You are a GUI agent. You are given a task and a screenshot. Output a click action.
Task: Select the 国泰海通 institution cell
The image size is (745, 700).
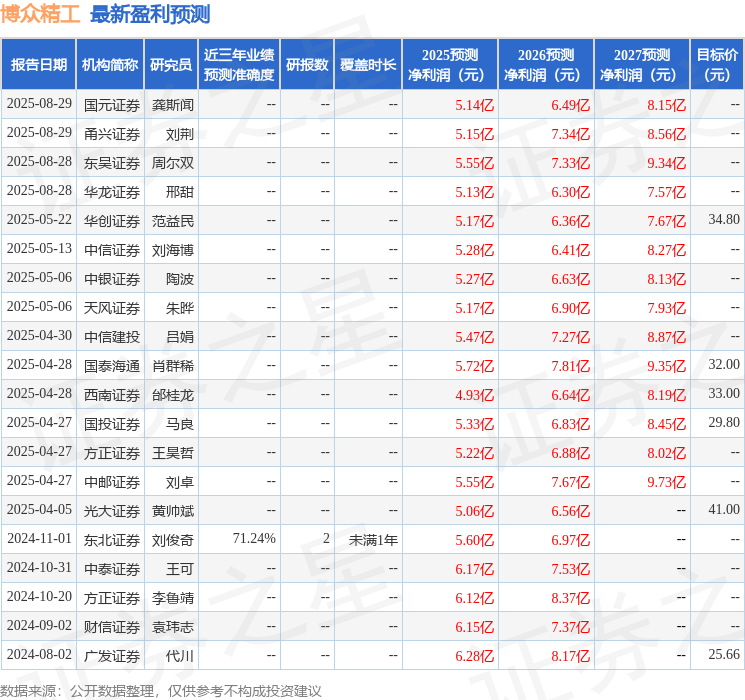tap(111, 366)
